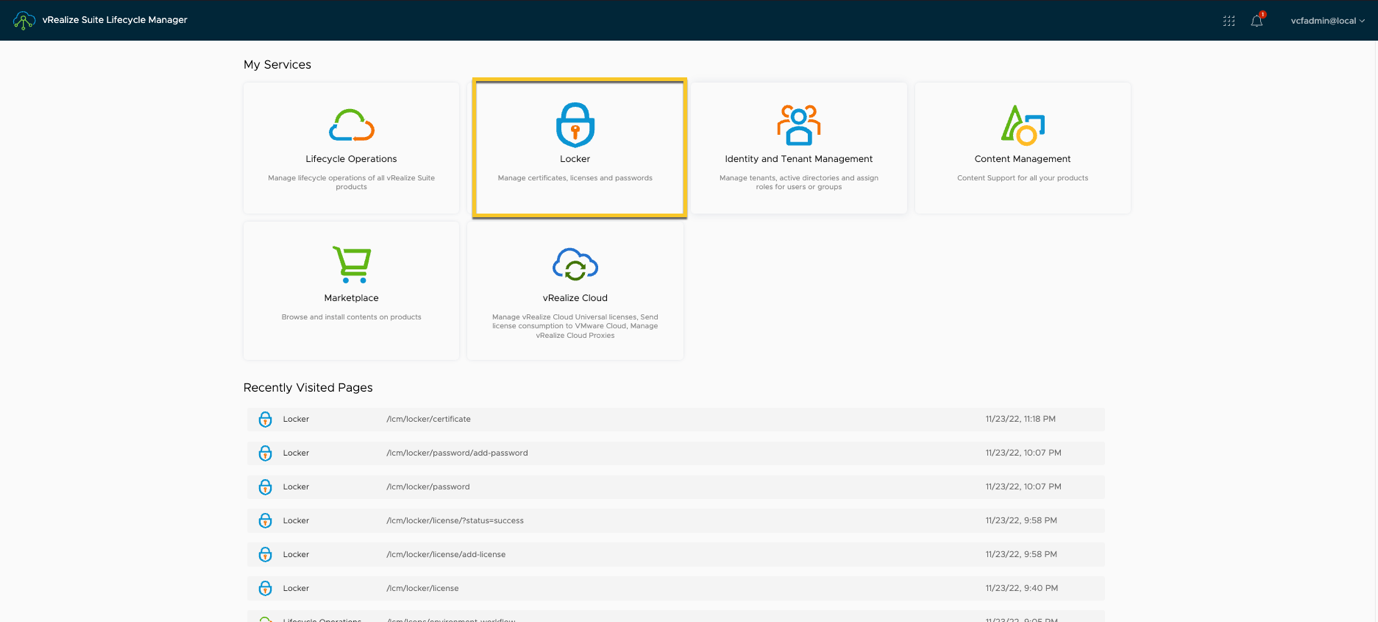Open the apps grid switcher icon

(1229, 20)
